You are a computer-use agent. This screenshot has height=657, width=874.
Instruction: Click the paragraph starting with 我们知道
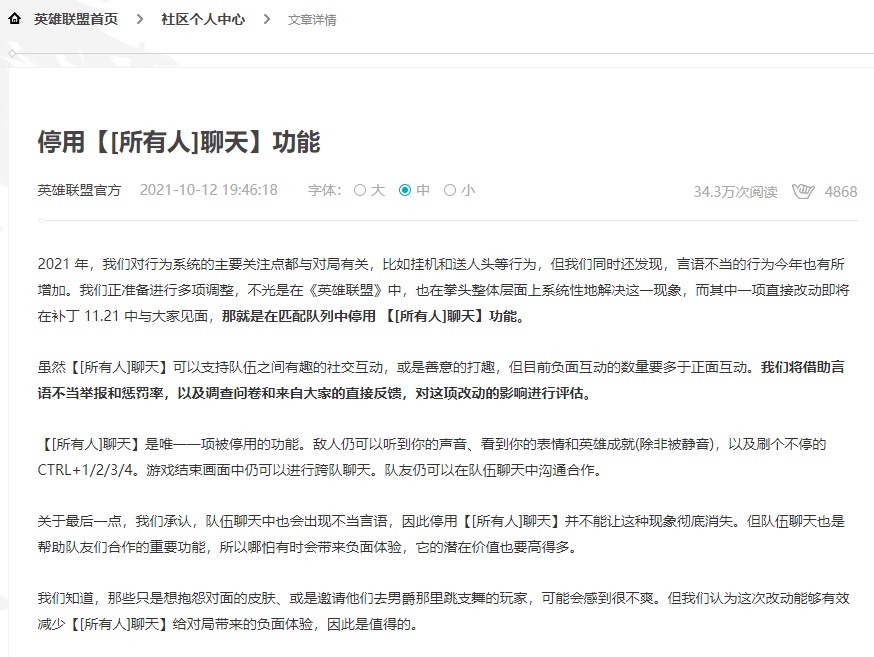[x=443, y=611]
